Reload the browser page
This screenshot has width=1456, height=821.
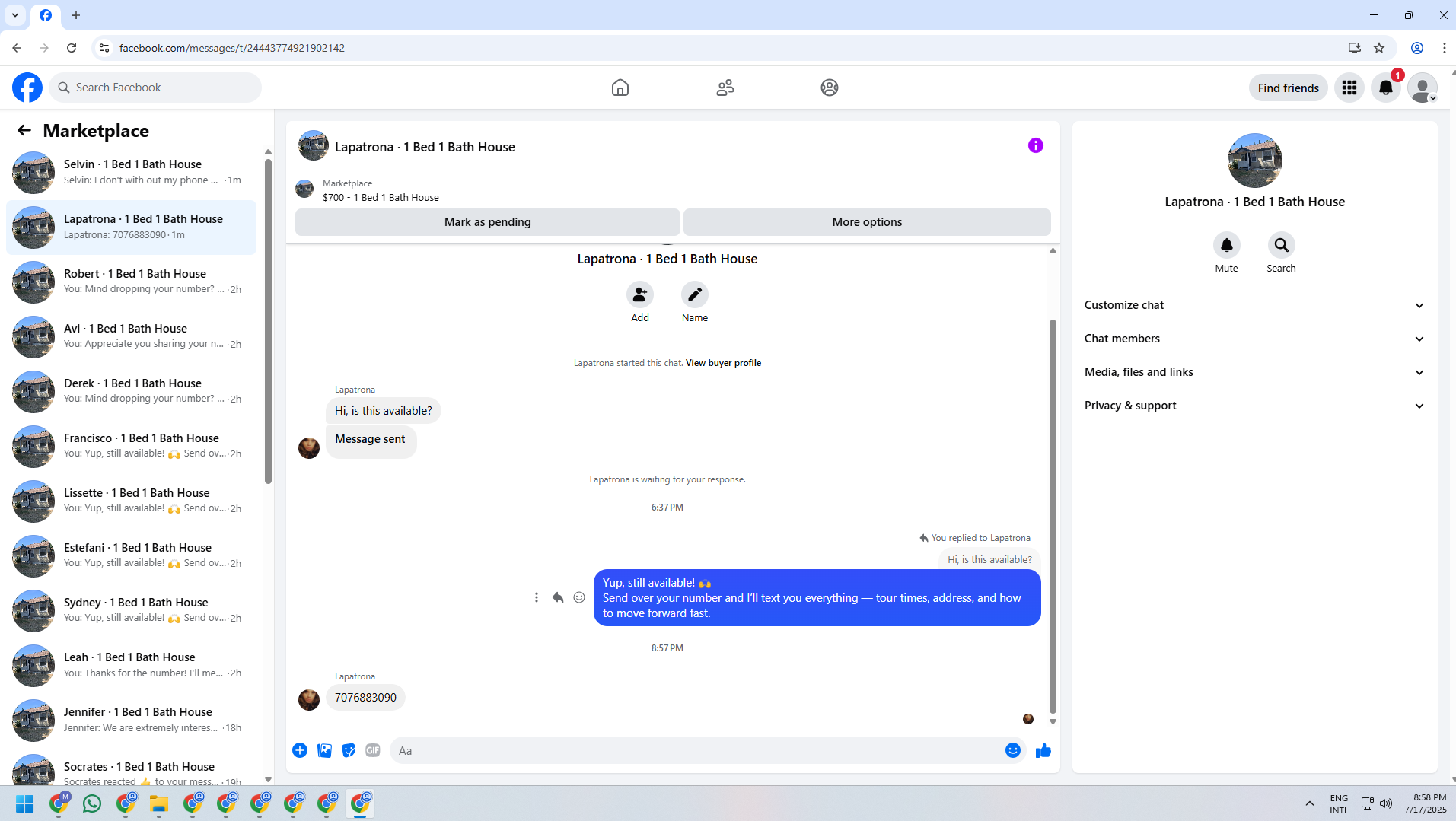pyautogui.click(x=72, y=48)
